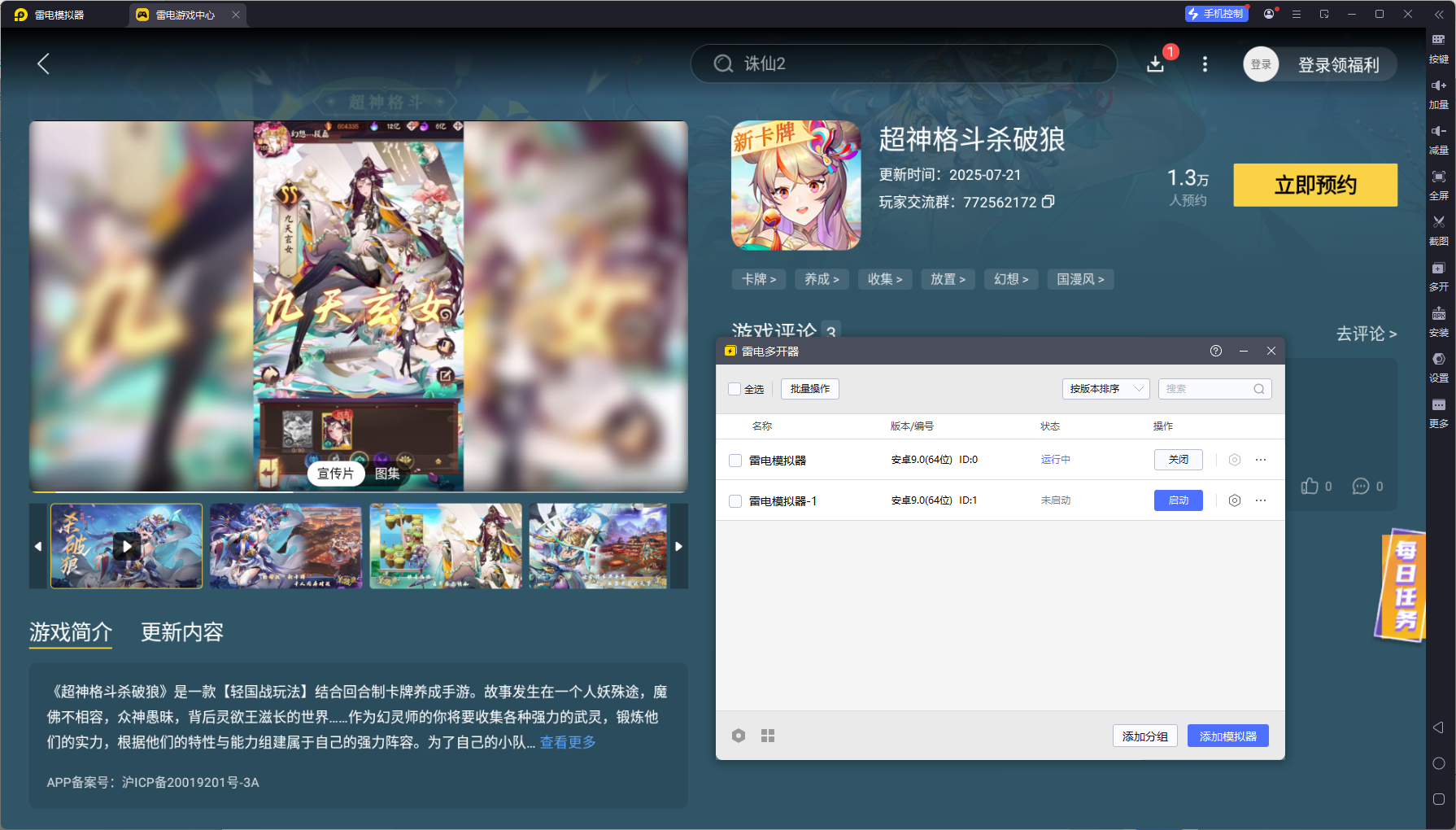This screenshot has height=830, width=1456.
Task: Open the three-dot more menu beside downloads
Action: (x=1205, y=64)
